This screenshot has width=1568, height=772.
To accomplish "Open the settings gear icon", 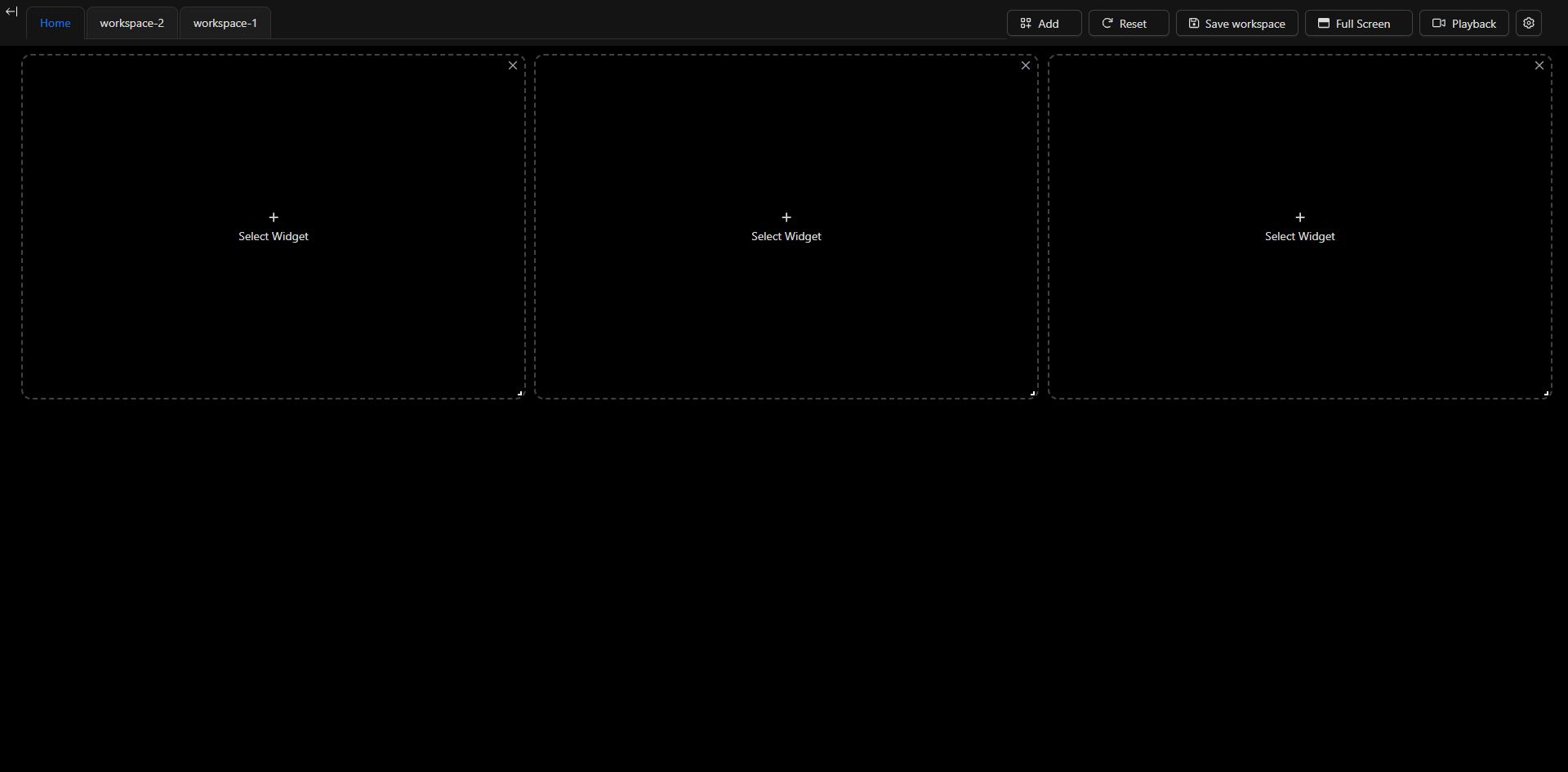I will coord(1529,23).
